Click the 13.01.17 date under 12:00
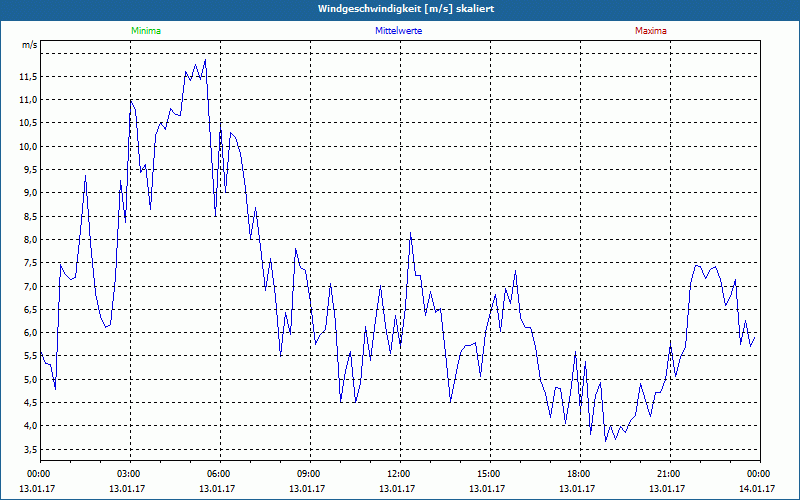800x500 pixels. pos(397,488)
